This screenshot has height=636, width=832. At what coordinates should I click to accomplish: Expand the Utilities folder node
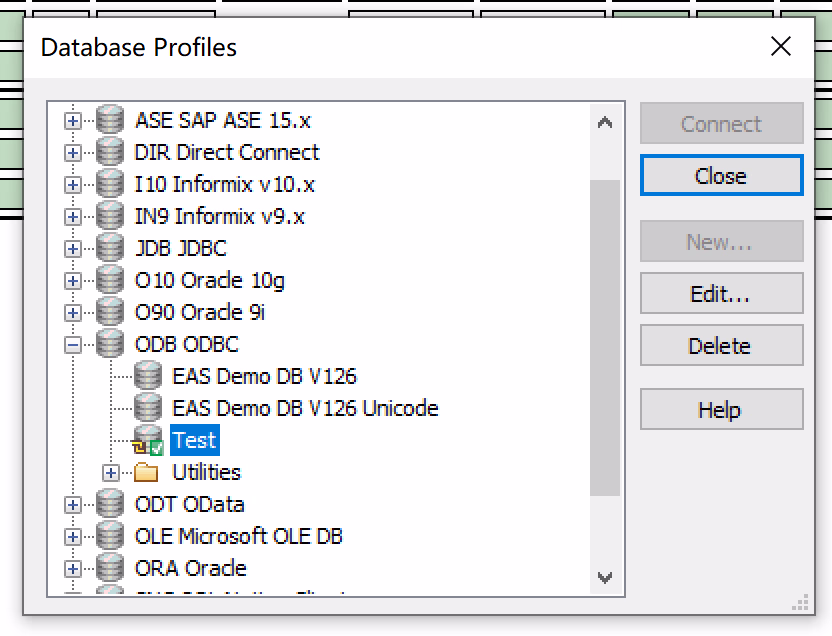pos(110,473)
